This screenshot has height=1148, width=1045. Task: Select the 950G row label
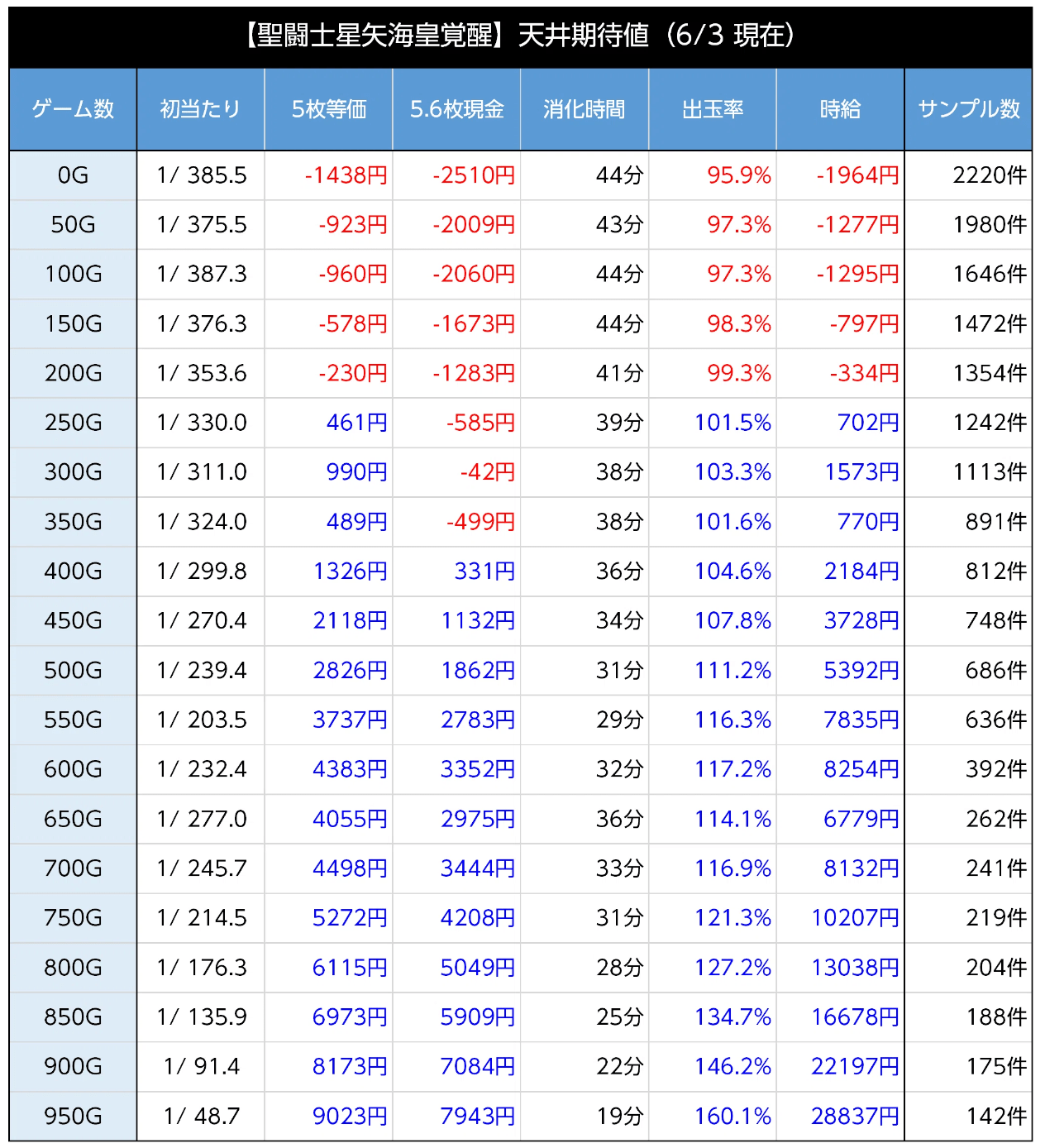click(73, 1117)
